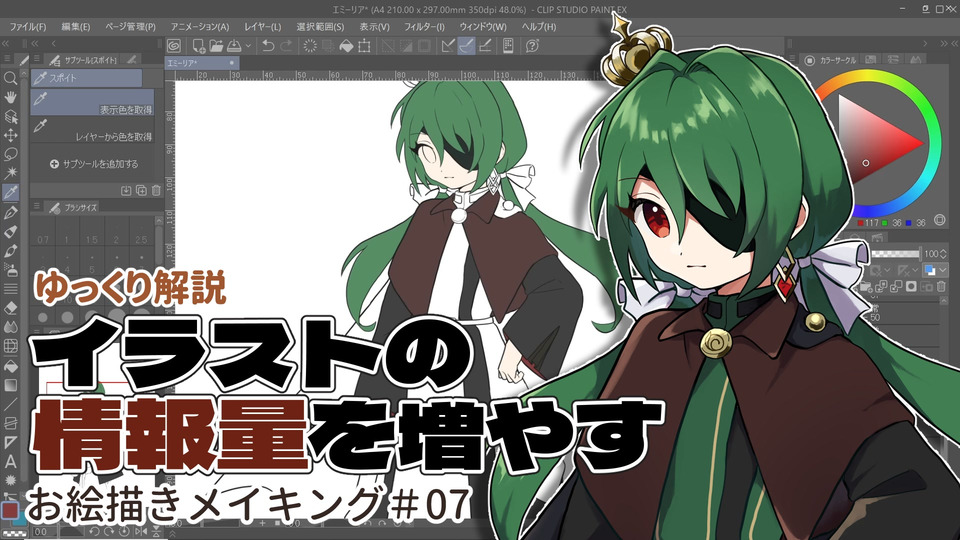
Task: Select the Move layer tool
Action: point(10,135)
